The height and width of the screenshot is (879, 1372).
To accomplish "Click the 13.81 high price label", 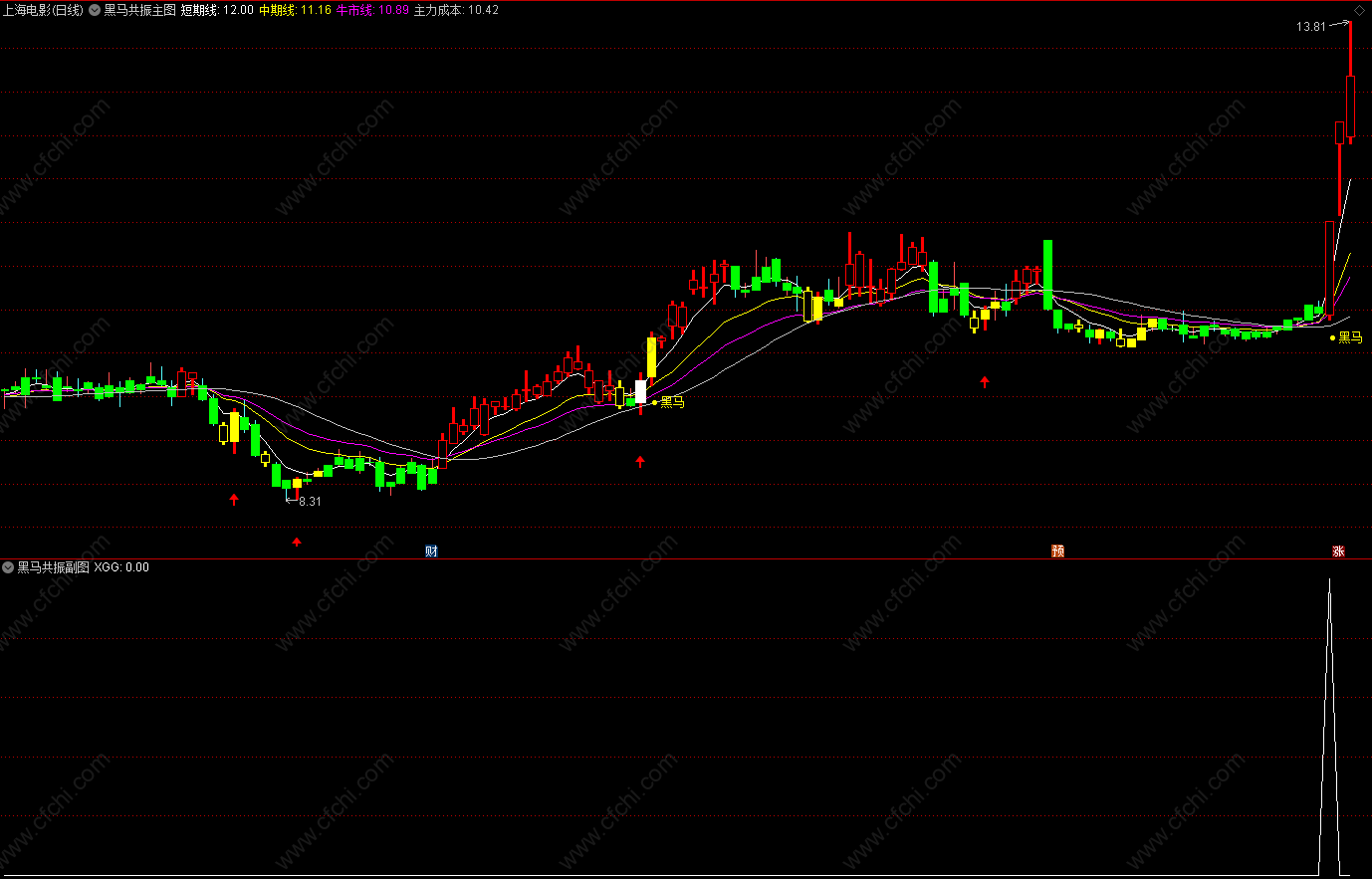I will coord(1310,27).
